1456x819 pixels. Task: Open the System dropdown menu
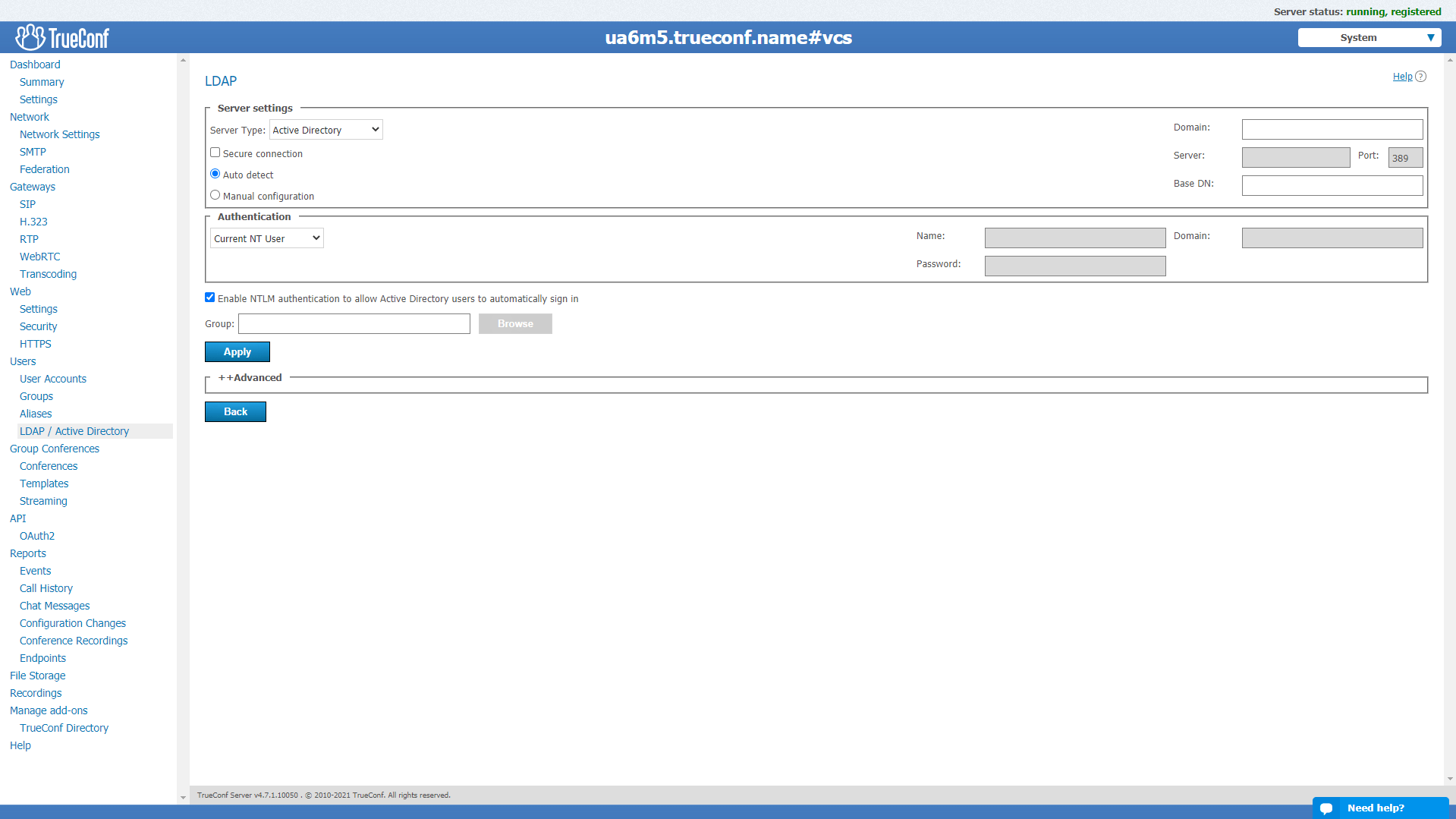tap(1370, 38)
